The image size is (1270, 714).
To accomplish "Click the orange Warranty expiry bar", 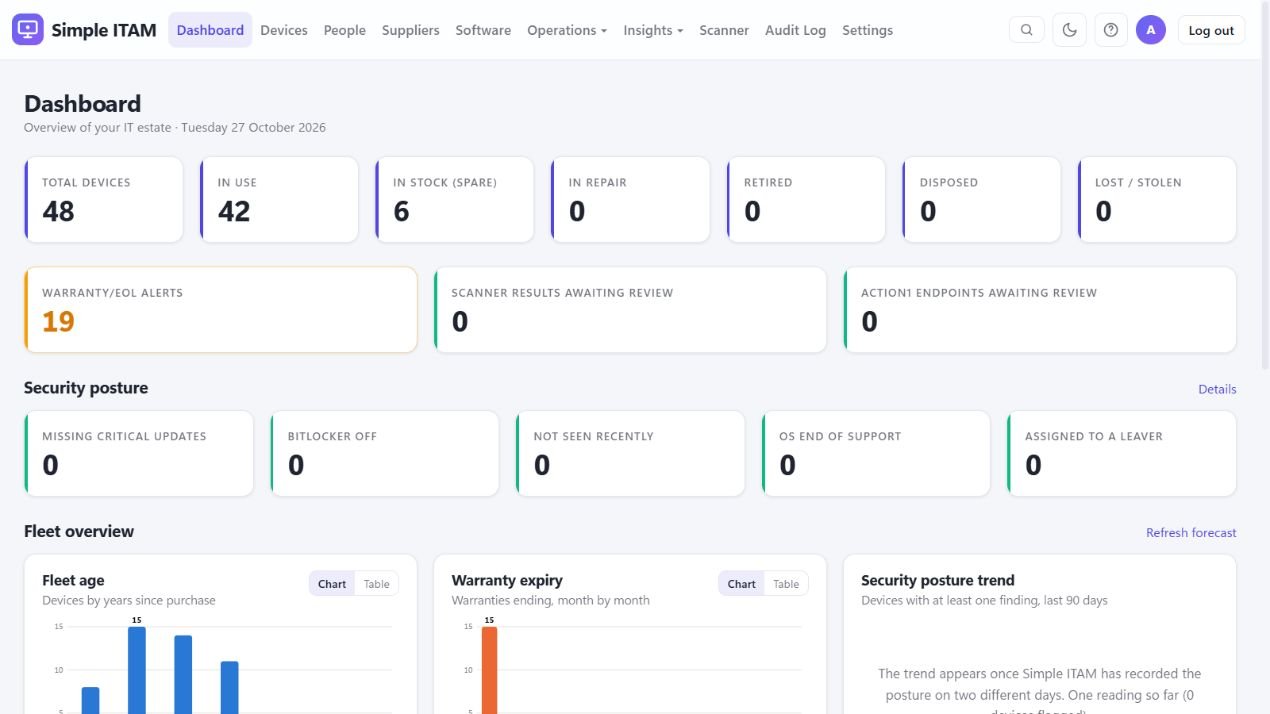I will tap(489, 670).
